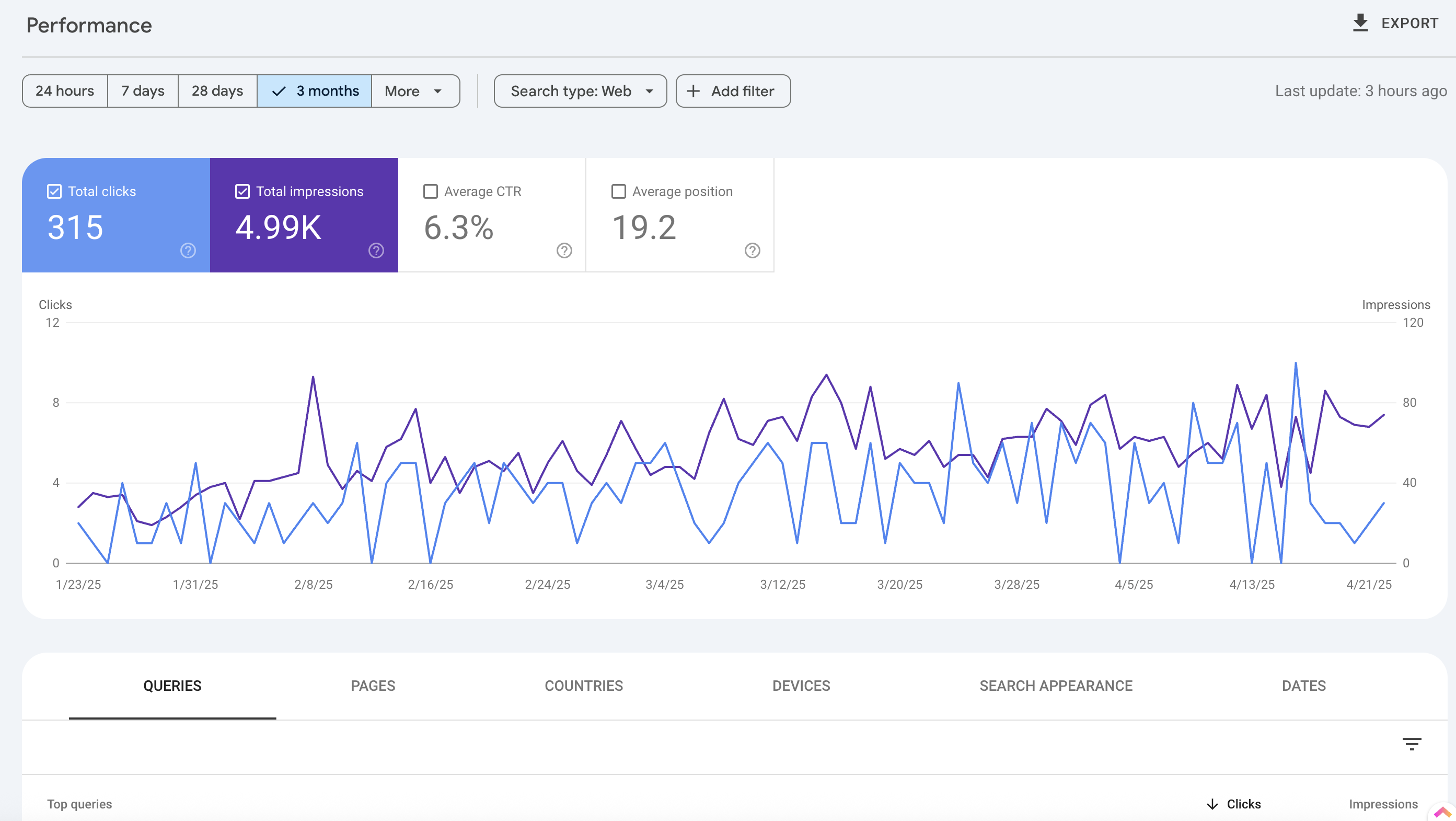Image resolution: width=1456 pixels, height=821 pixels.
Task: Select the 3 months date range
Action: pyautogui.click(x=314, y=91)
